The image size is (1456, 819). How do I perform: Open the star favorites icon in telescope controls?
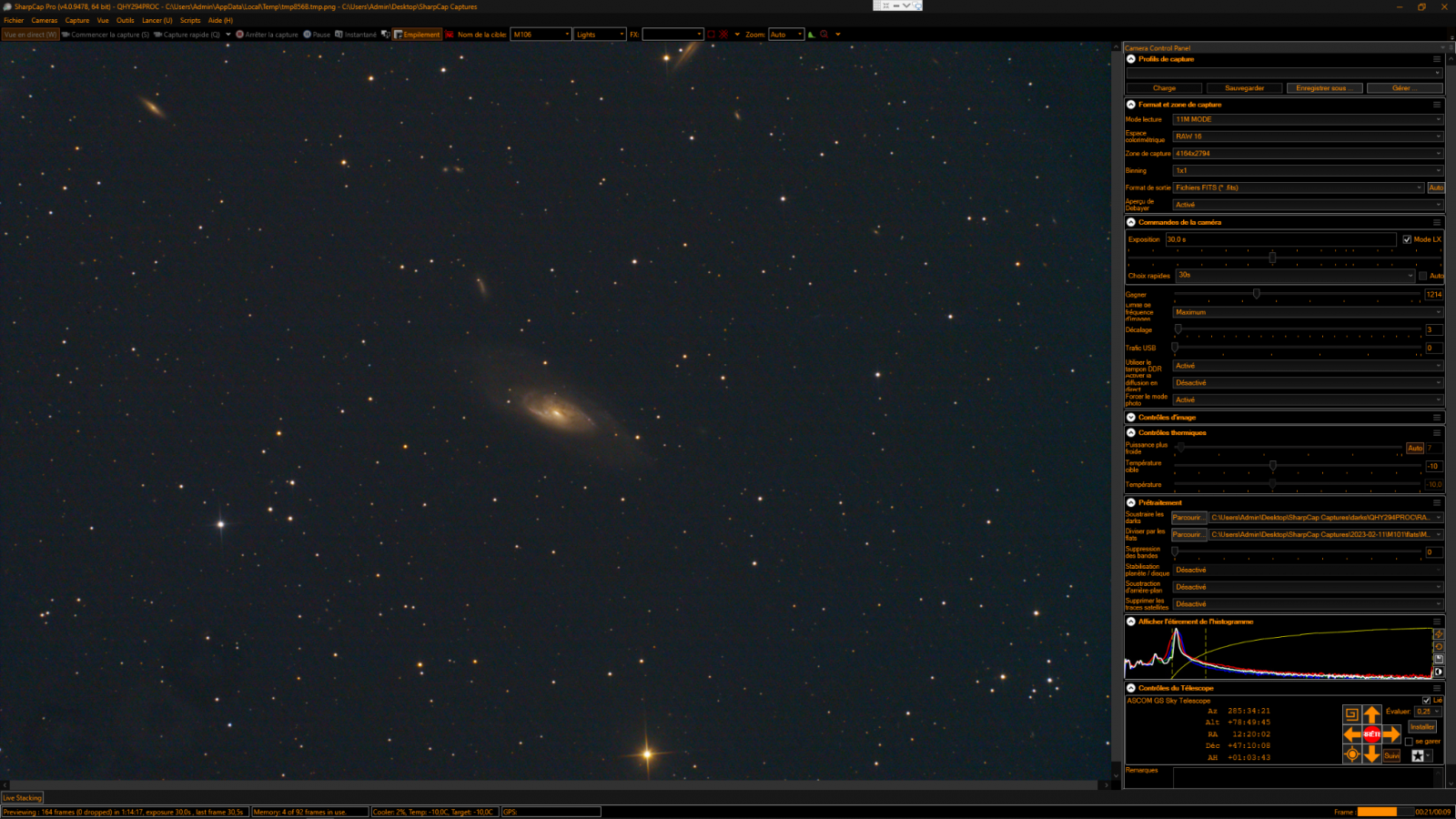point(1418,756)
